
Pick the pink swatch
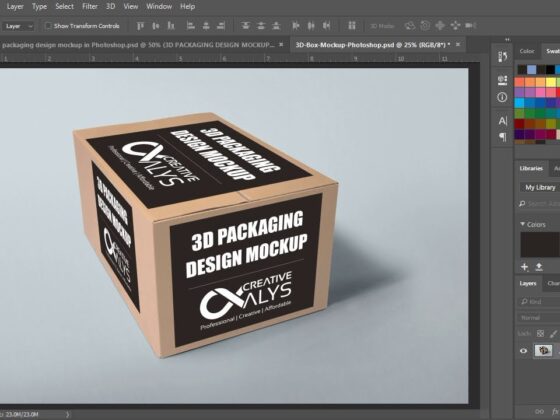(x=541, y=93)
